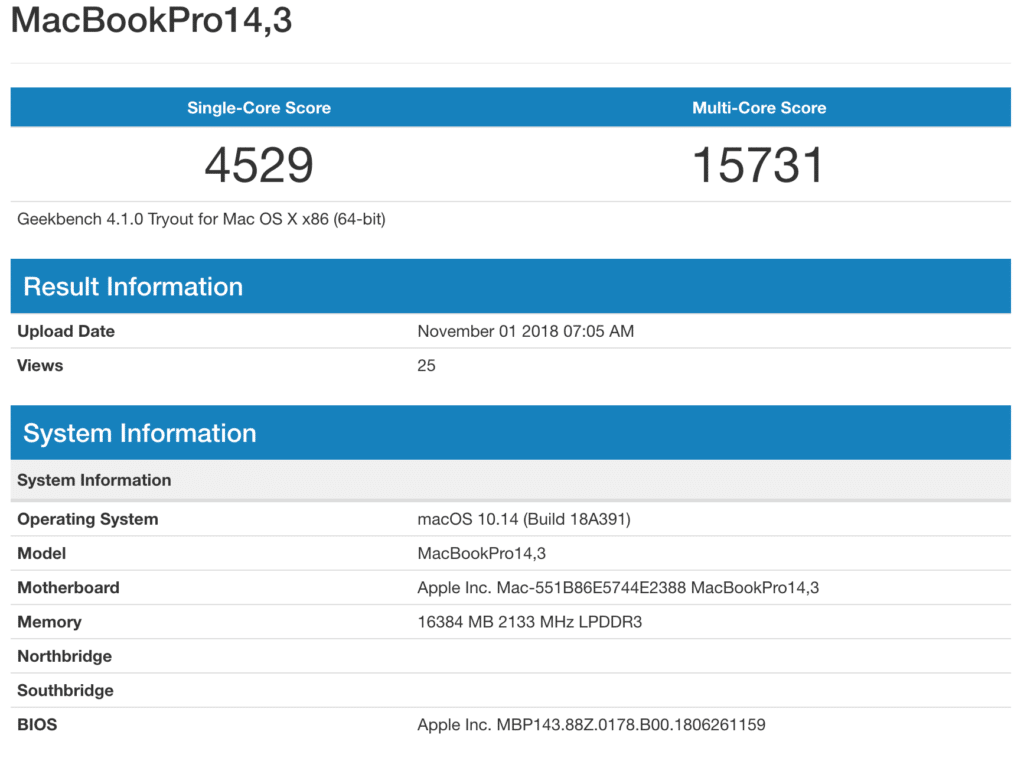Screen dimensions: 1024x761
Task: Click the blue System Information section header
Action: (x=140, y=433)
